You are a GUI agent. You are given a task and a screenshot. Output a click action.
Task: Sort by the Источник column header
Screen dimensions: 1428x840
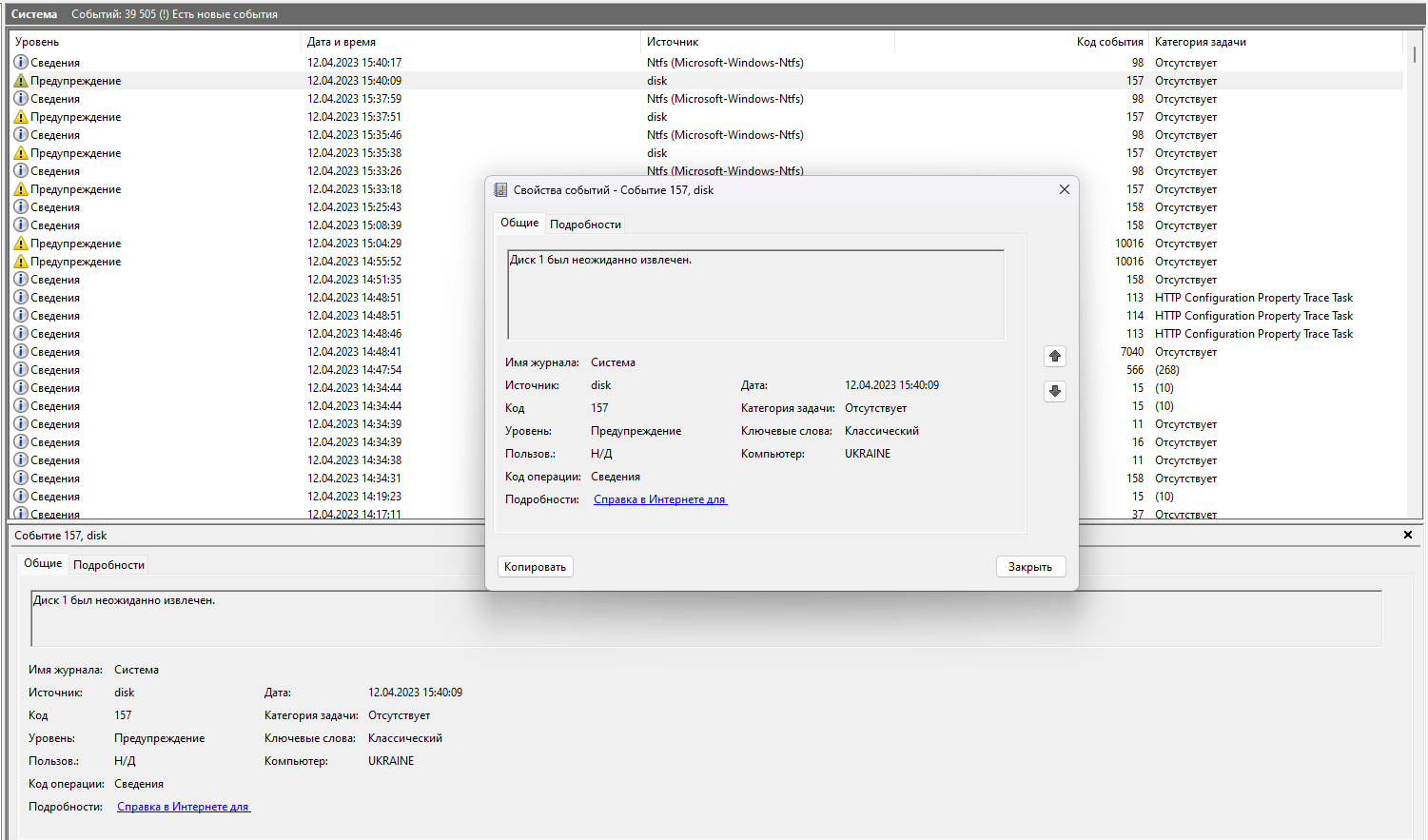(768, 42)
